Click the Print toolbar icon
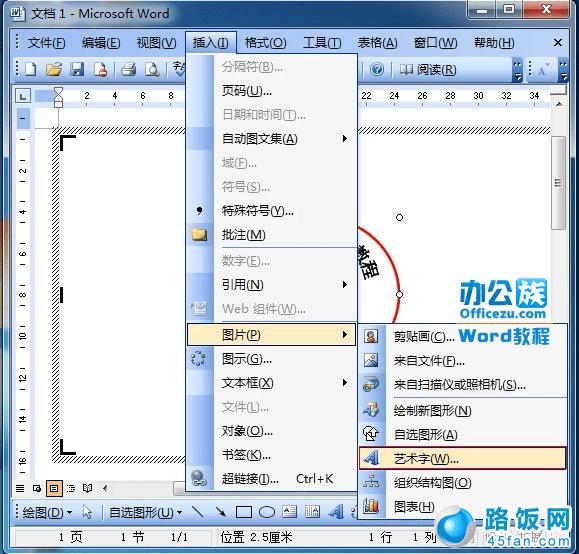 tap(129, 69)
